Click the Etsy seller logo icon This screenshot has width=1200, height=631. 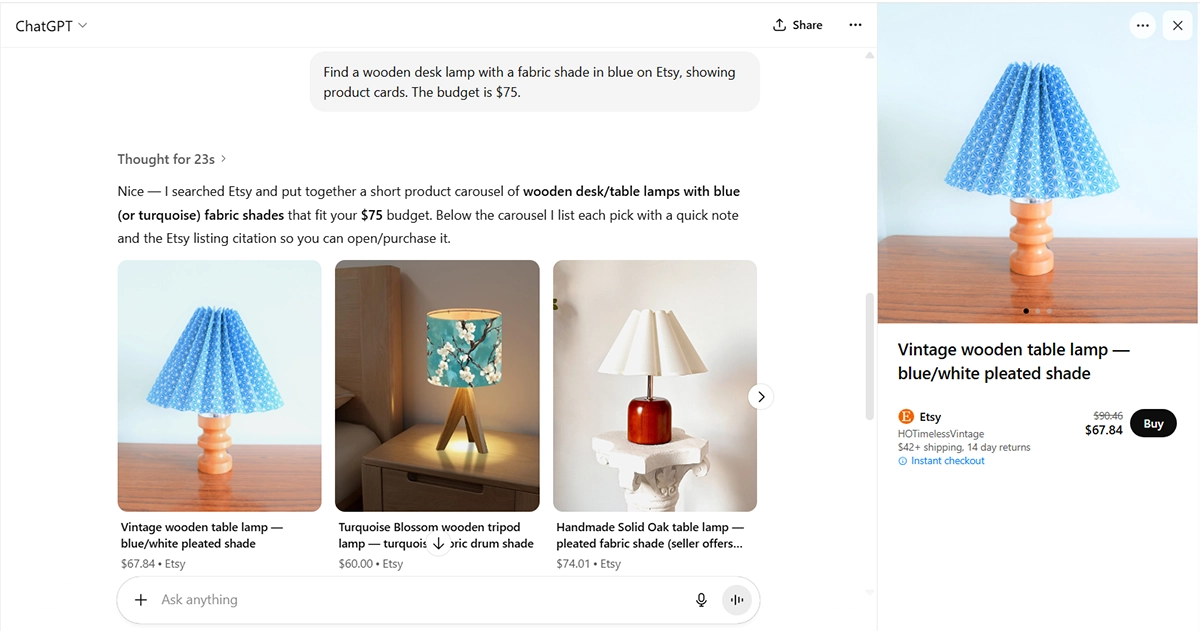pos(906,417)
